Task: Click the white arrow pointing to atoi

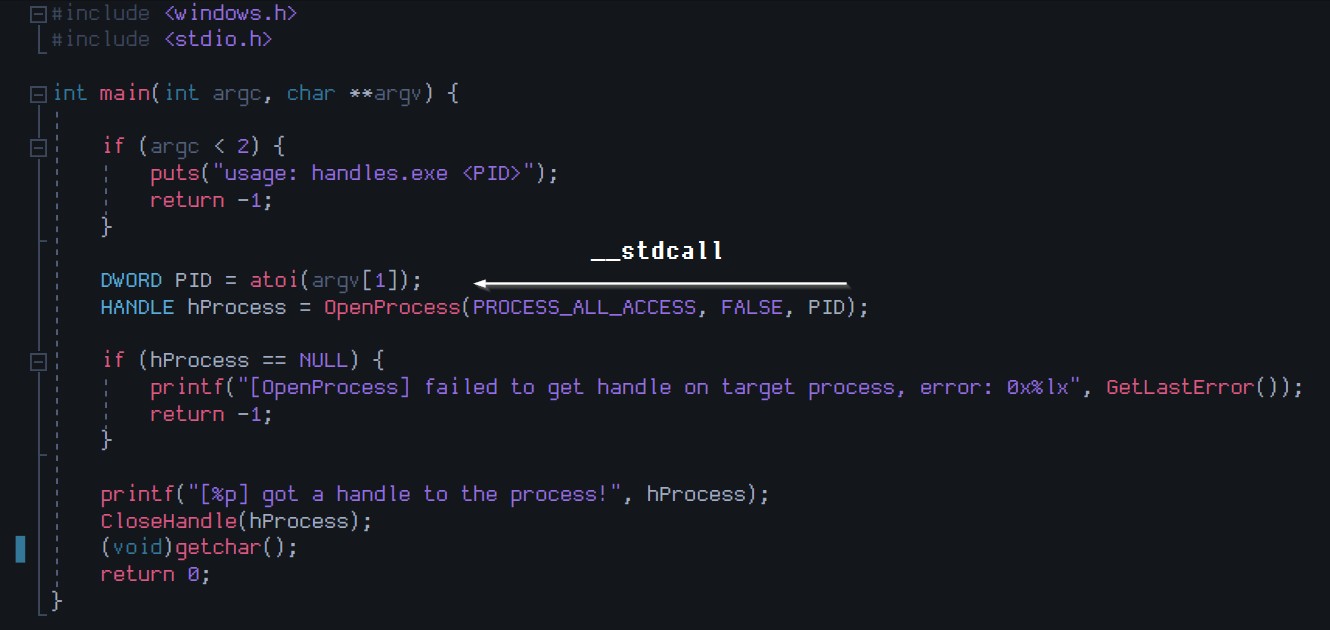Action: point(661,284)
